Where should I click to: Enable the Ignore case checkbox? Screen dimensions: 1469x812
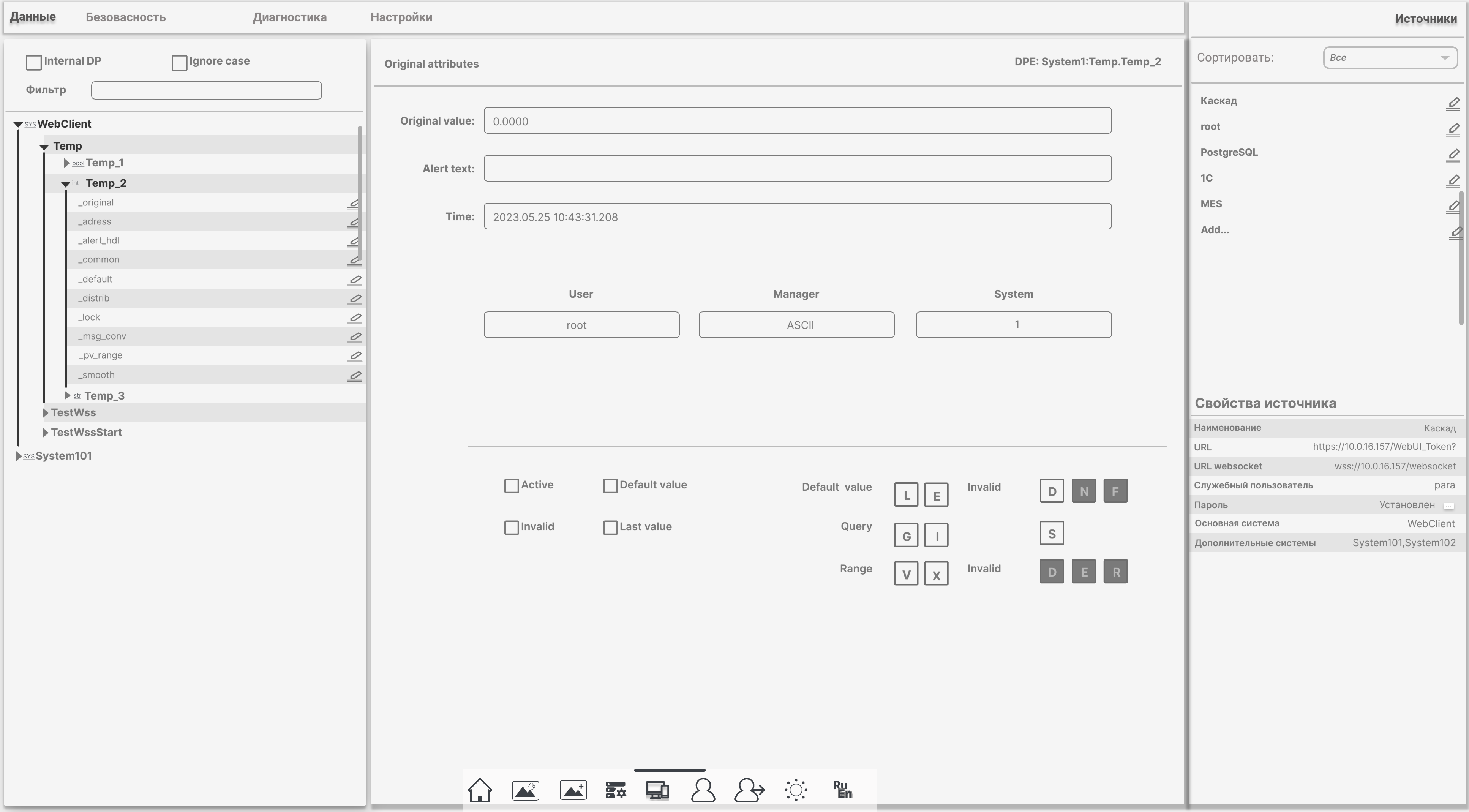coord(179,62)
